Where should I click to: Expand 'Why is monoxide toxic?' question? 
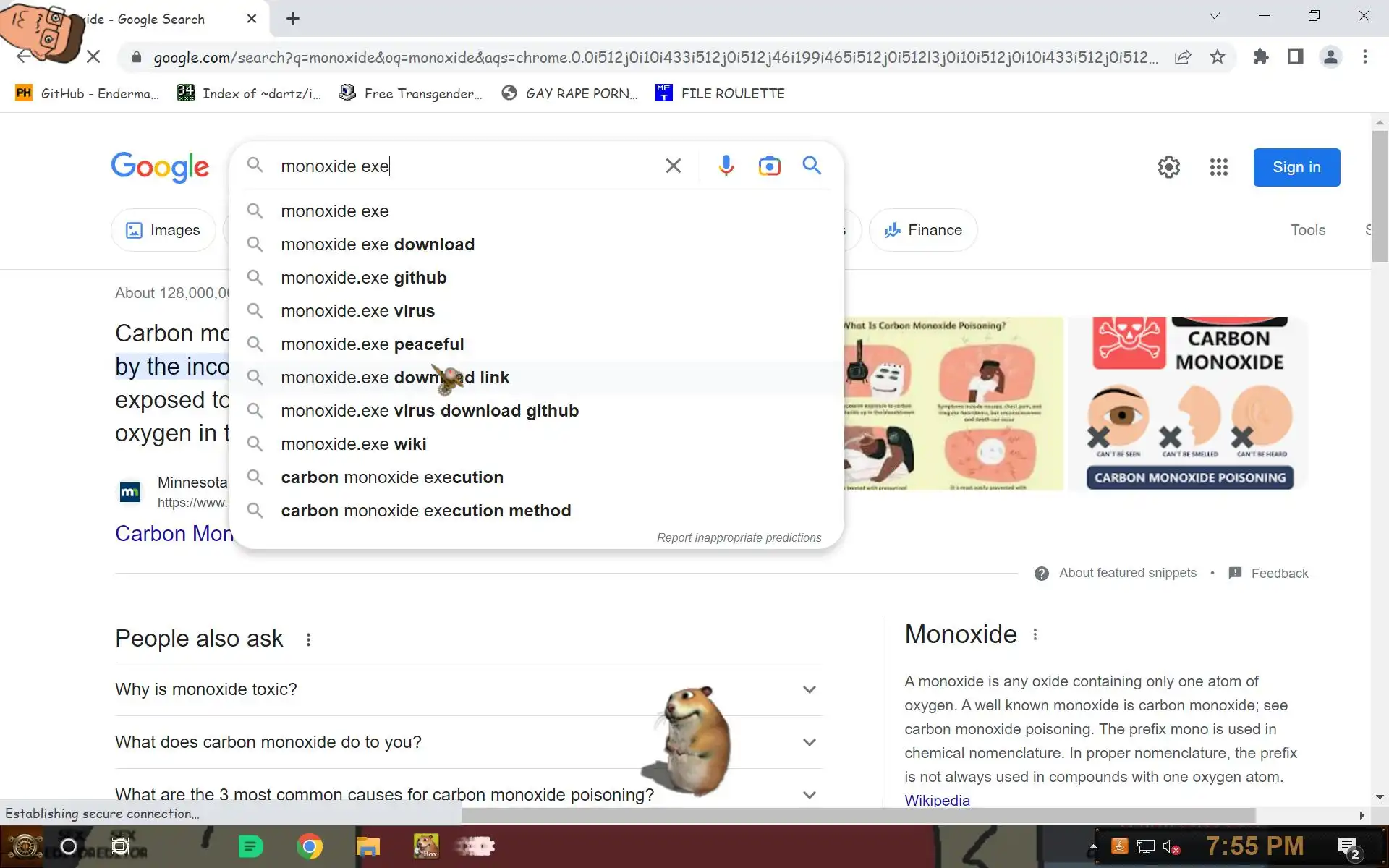[809, 689]
